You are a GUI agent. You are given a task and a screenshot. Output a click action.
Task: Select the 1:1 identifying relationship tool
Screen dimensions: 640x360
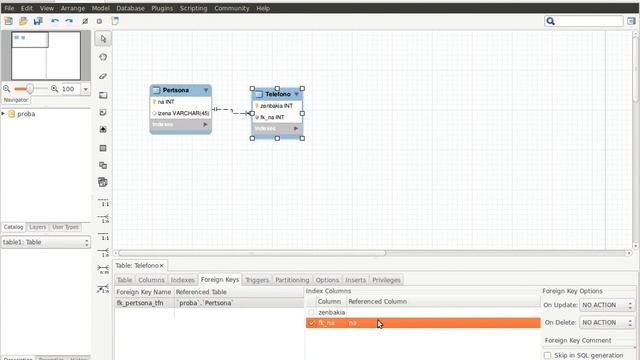point(103,236)
